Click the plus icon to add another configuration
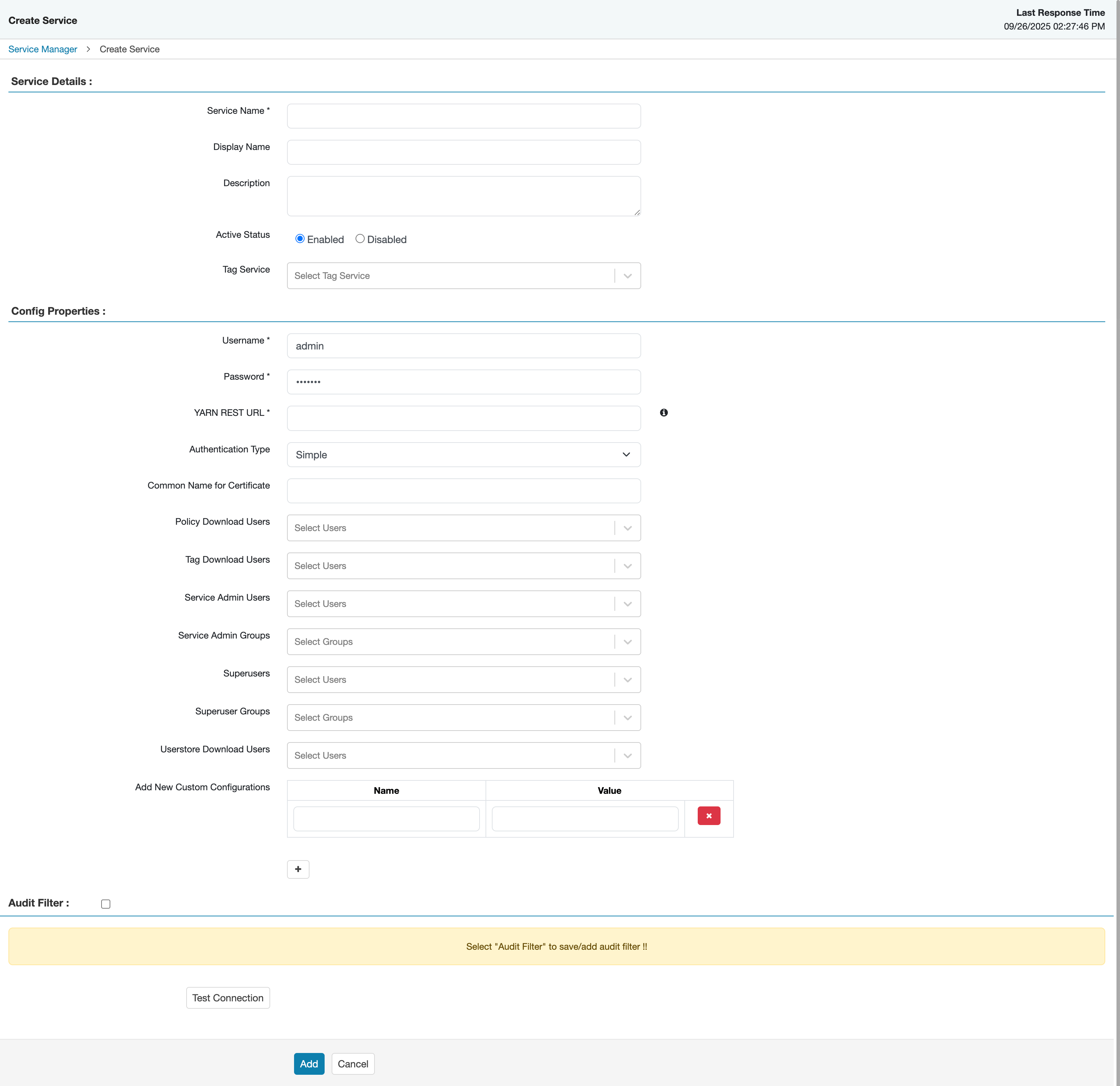 coord(298,869)
